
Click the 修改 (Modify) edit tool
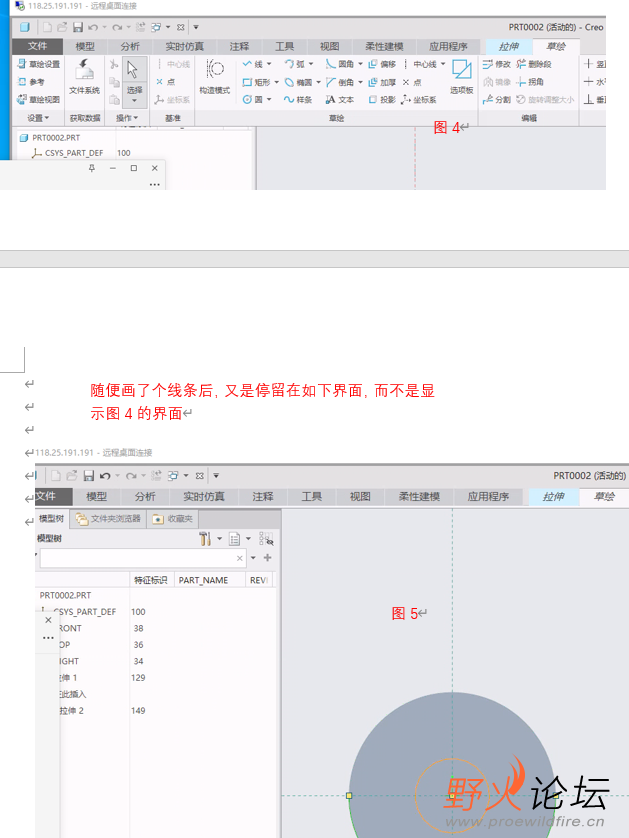pyautogui.click(x=496, y=64)
